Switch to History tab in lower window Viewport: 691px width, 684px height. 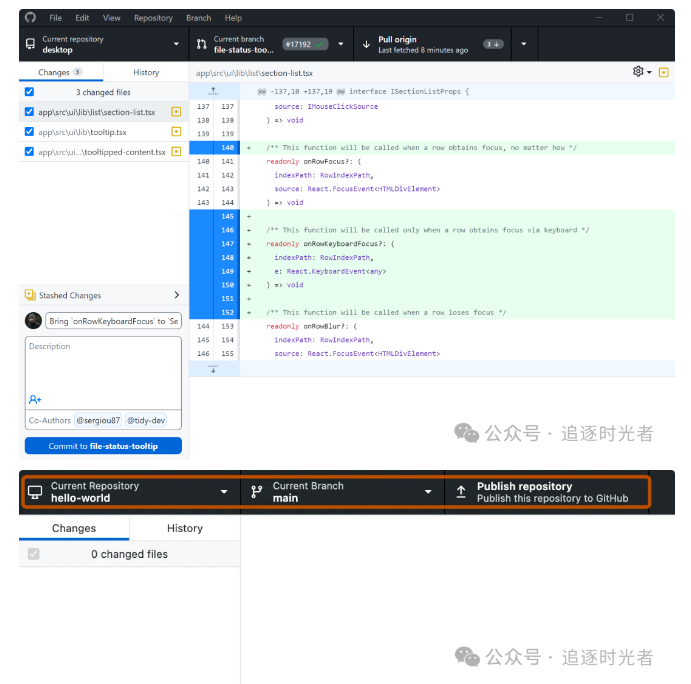coord(185,528)
